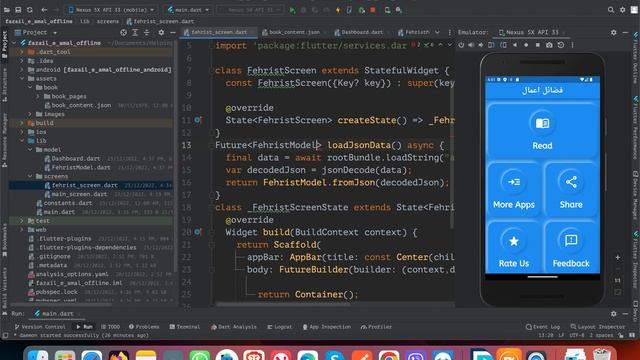This screenshot has height=360, width=640.
Task: Show hidden editor tabs chevron
Action: (437, 32)
